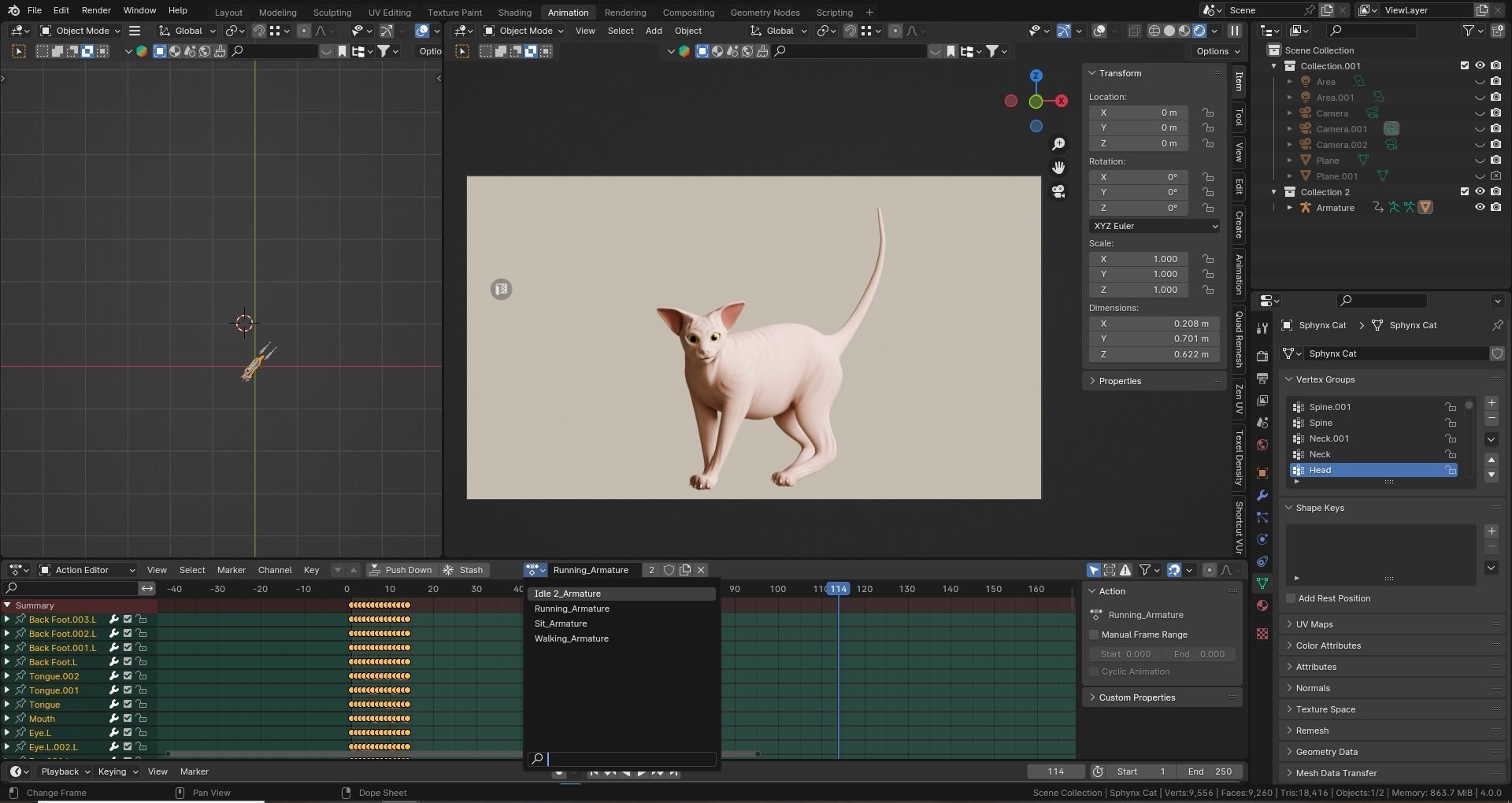
Task: Collapse Collection.001 in the outliner
Action: pyautogui.click(x=1274, y=66)
